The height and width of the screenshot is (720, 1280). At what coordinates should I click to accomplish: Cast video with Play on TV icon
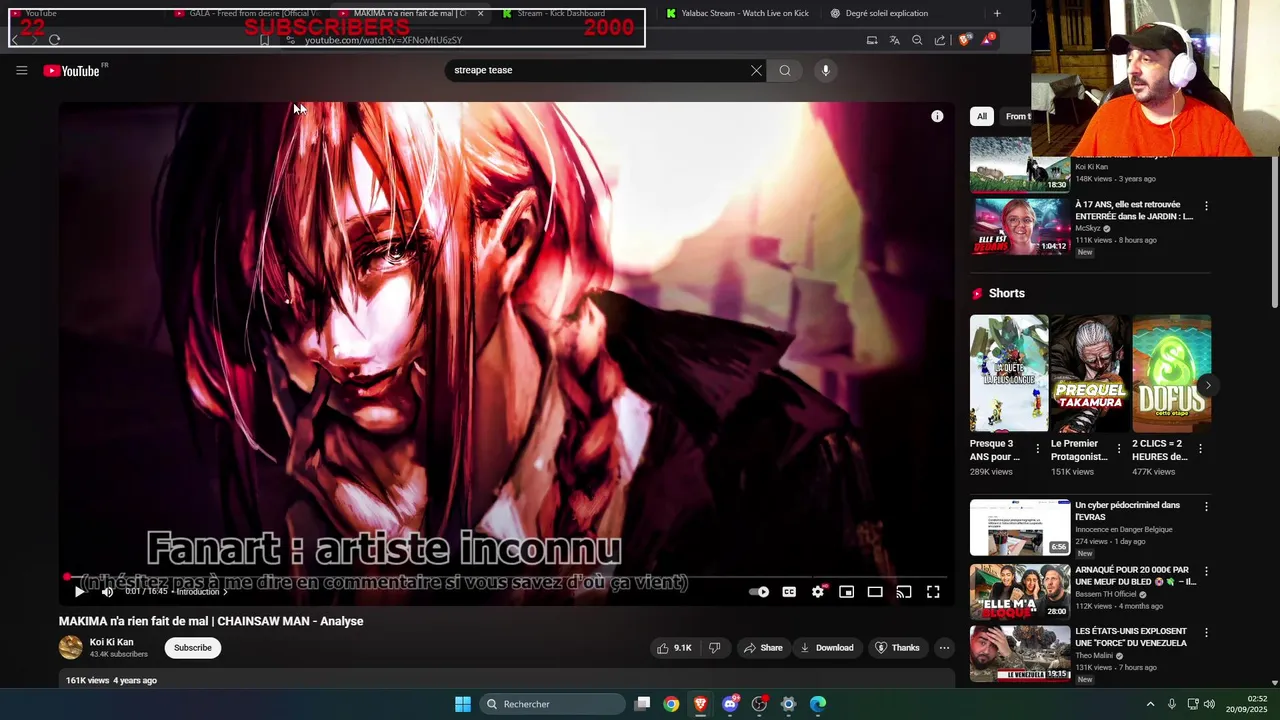904,592
